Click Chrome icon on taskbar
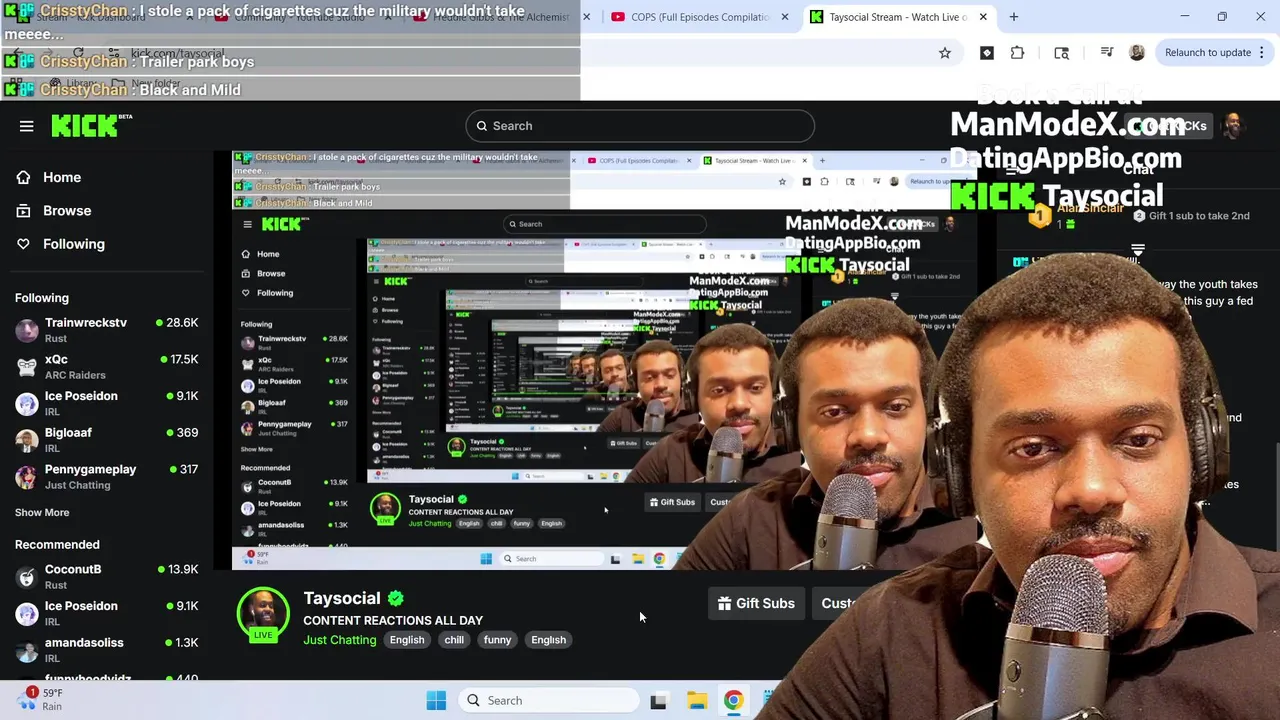The image size is (1280, 720). tap(734, 700)
